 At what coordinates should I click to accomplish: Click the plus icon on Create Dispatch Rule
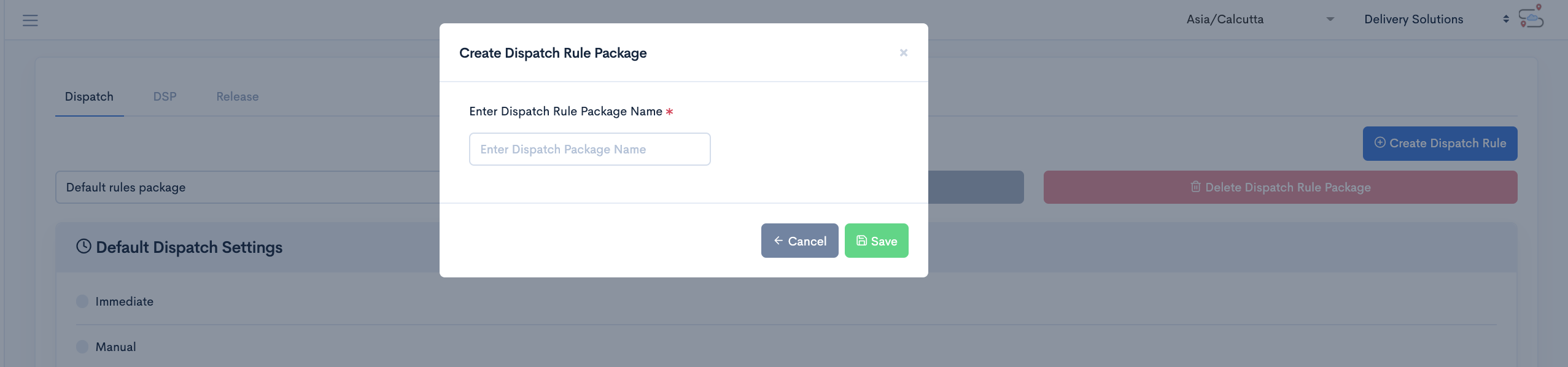1380,142
